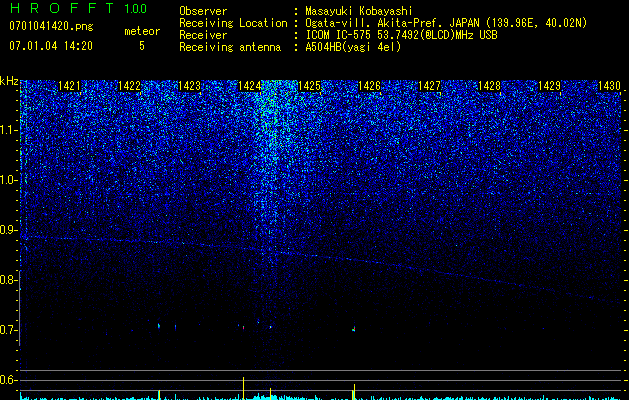The width and height of the screenshot is (629, 400).
Task: Click the kHz axis unit label
Action: point(9,81)
